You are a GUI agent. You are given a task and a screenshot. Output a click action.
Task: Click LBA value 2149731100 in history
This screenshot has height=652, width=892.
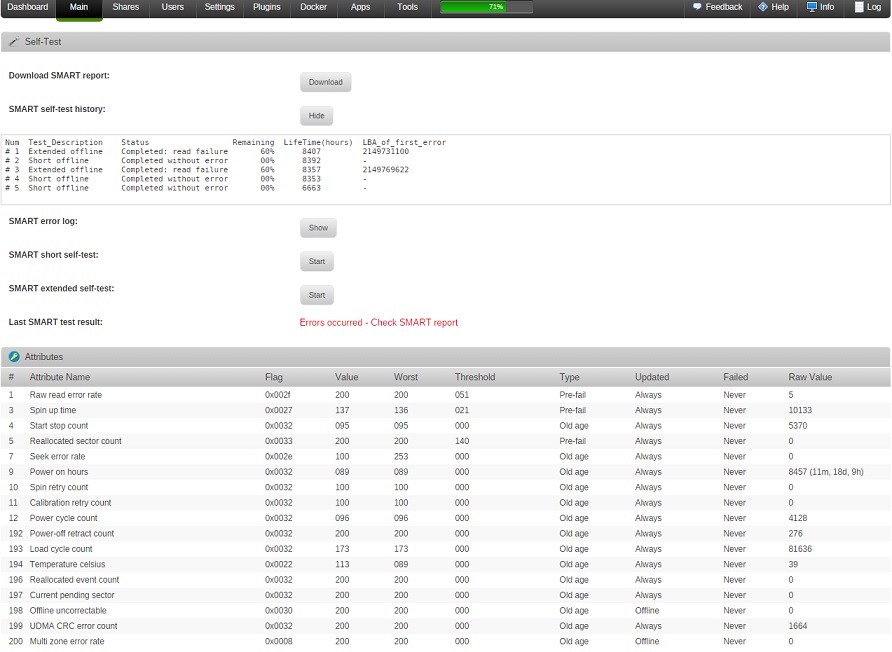(x=386, y=151)
